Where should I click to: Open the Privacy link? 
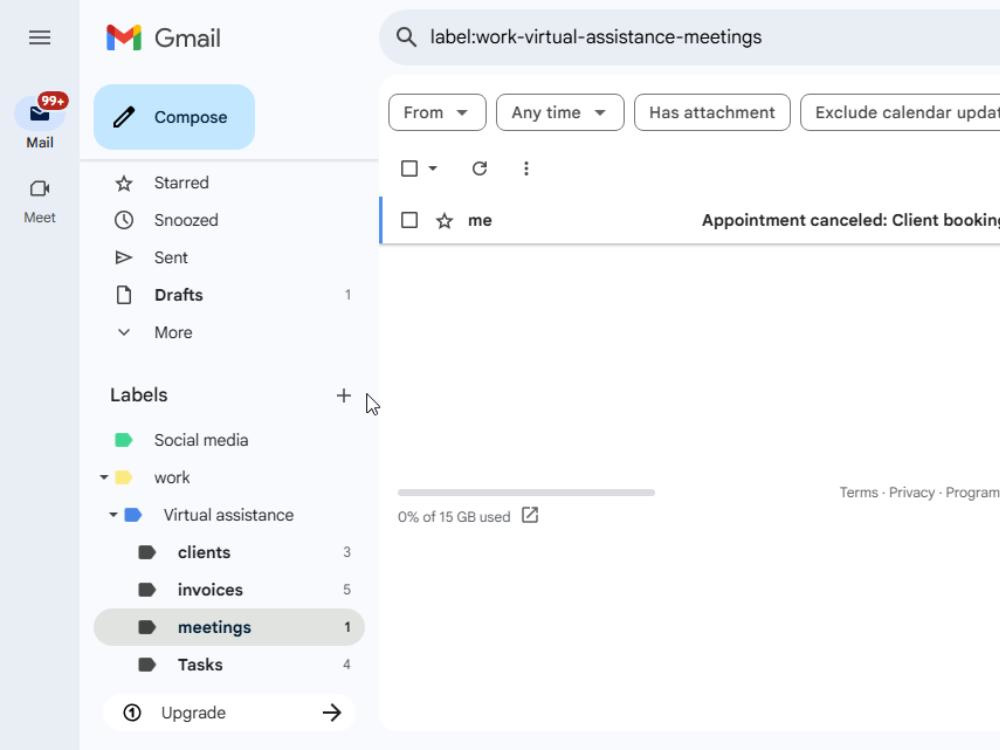point(911,492)
